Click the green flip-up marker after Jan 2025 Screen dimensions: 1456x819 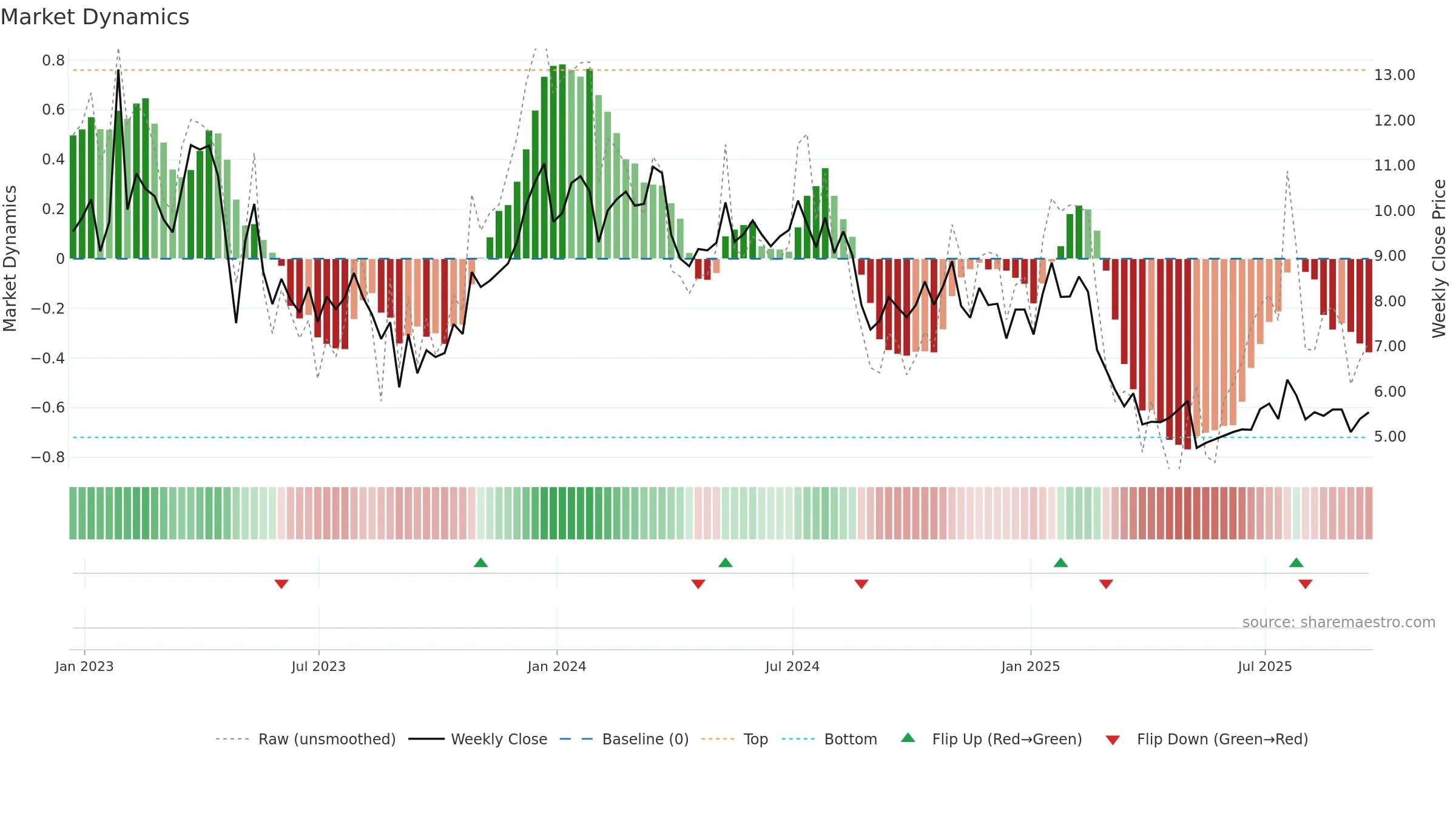(x=1060, y=563)
